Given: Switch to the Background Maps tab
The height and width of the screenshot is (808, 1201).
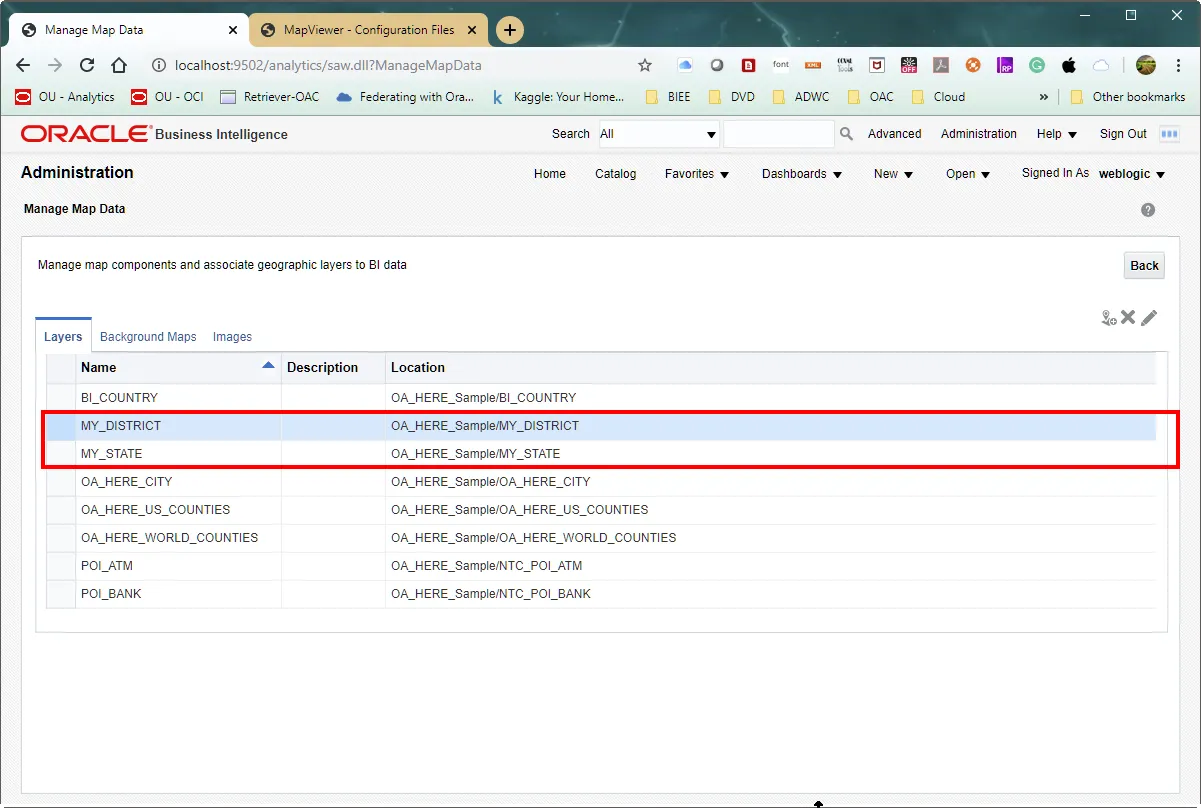Looking at the screenshot, I should tap(148, 337).
